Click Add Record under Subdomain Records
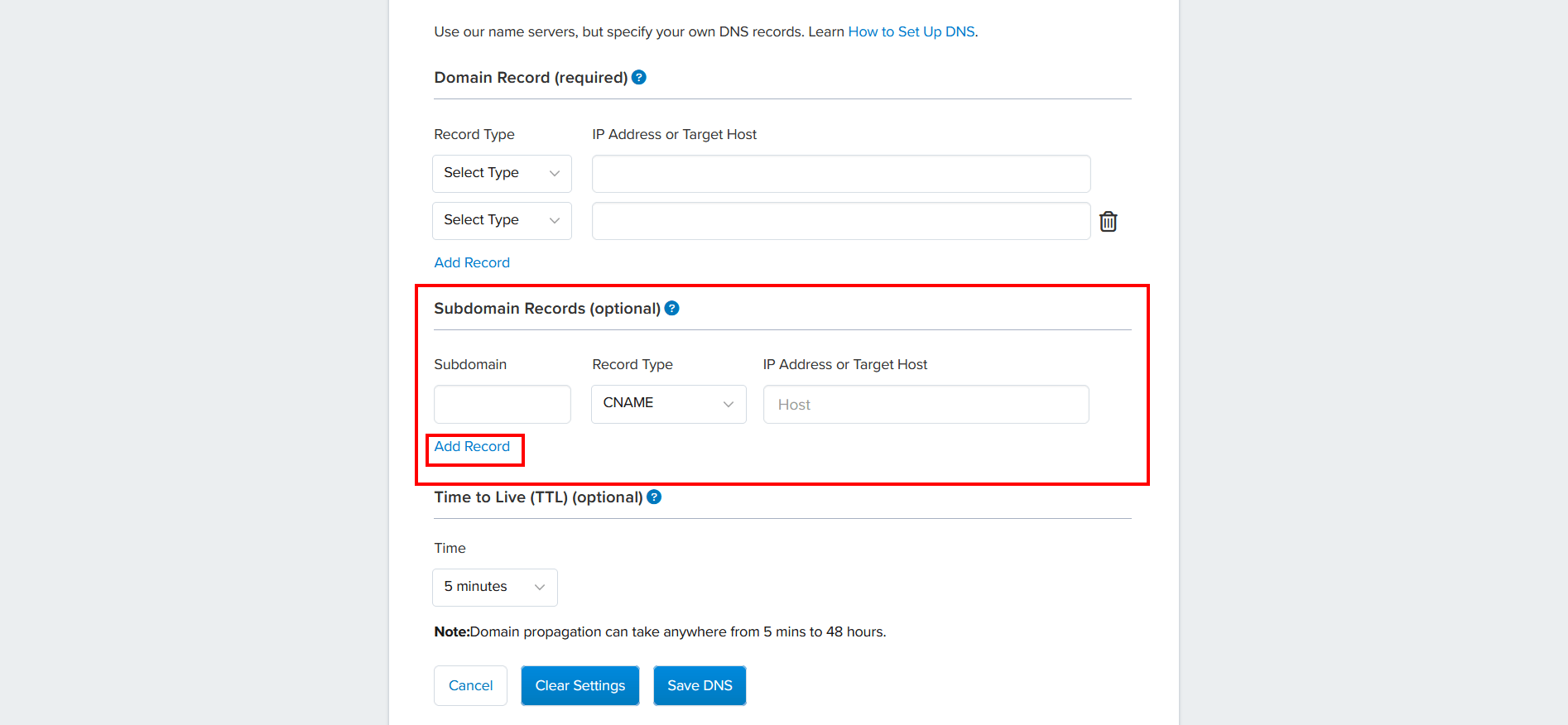 (x=472, y=447)
